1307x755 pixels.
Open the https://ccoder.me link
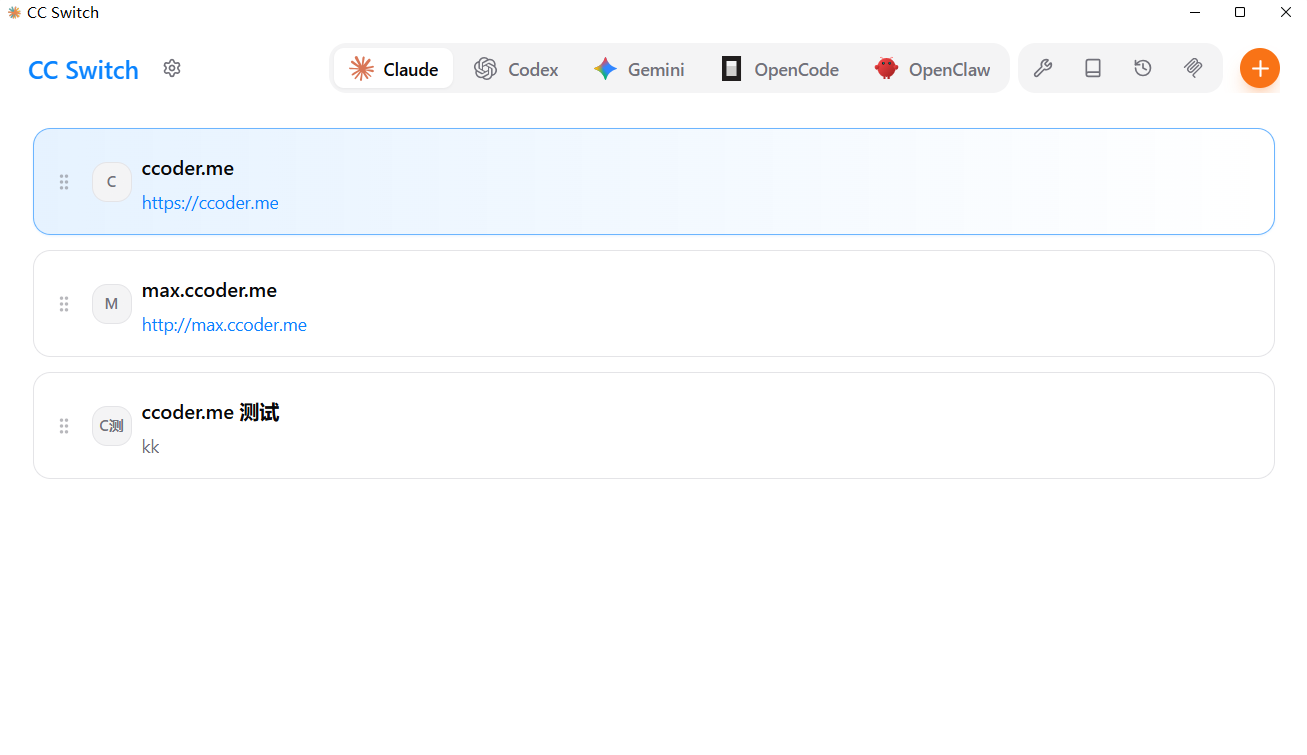210,203
